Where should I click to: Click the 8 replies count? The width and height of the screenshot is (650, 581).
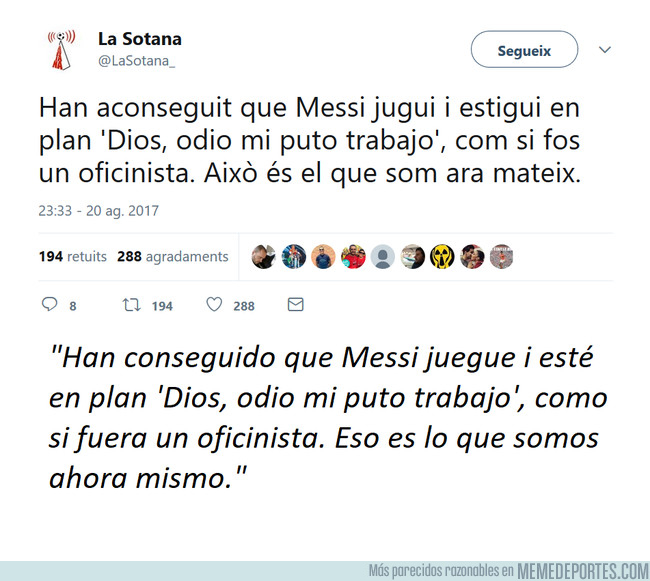coord(73,306)
